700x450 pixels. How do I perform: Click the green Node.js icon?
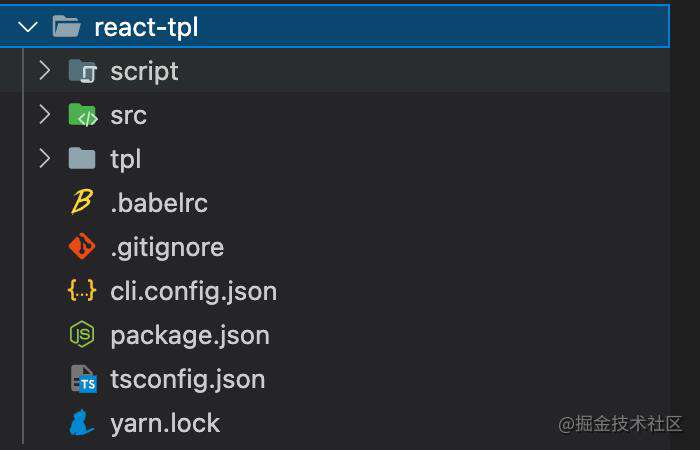[82, 334]
